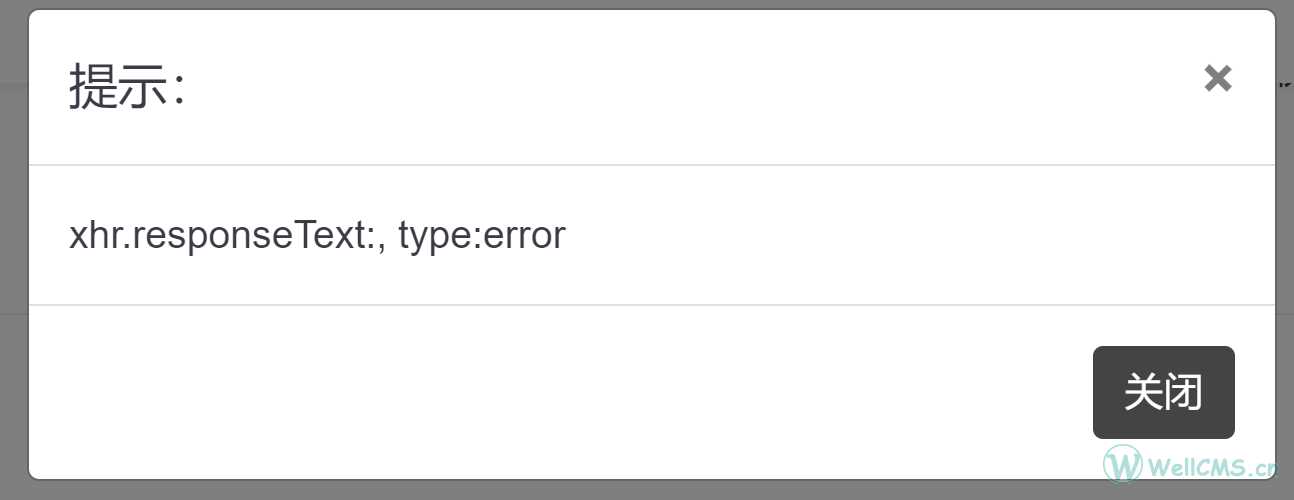Click the dark 关闭 button
Viewport: 1294px width, 500px height.
point(1163,392)
